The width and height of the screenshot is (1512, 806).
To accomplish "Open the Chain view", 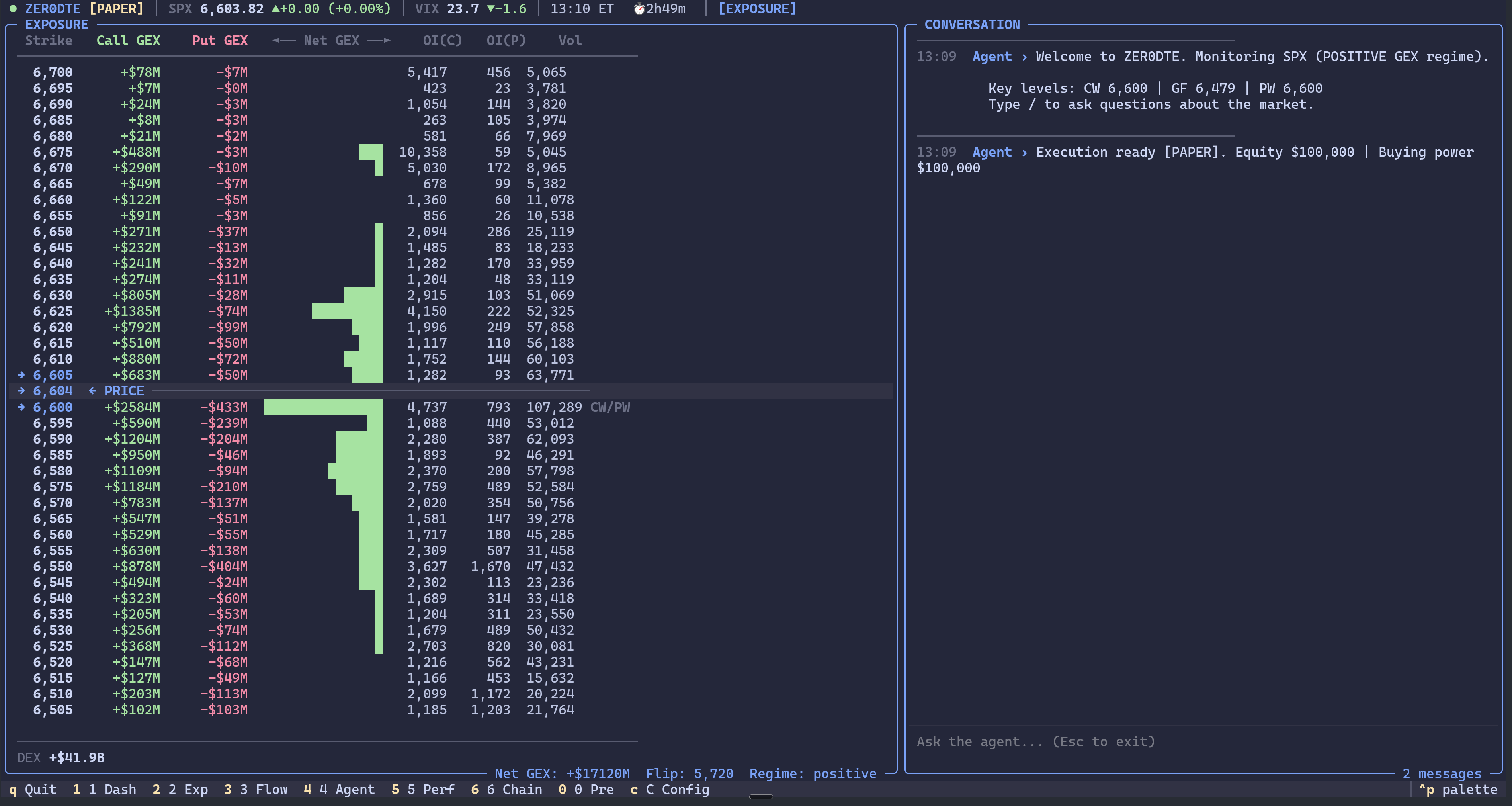I will [506, 790].
